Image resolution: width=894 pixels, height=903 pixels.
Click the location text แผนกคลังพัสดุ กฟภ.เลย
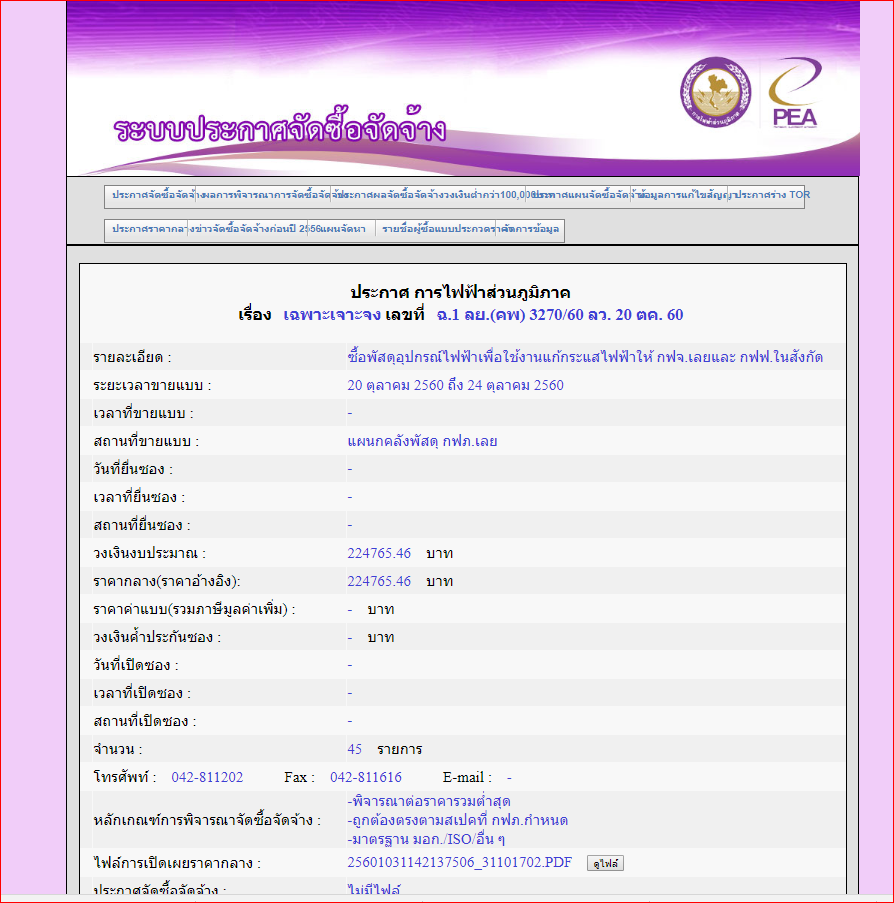coord(422,442)
